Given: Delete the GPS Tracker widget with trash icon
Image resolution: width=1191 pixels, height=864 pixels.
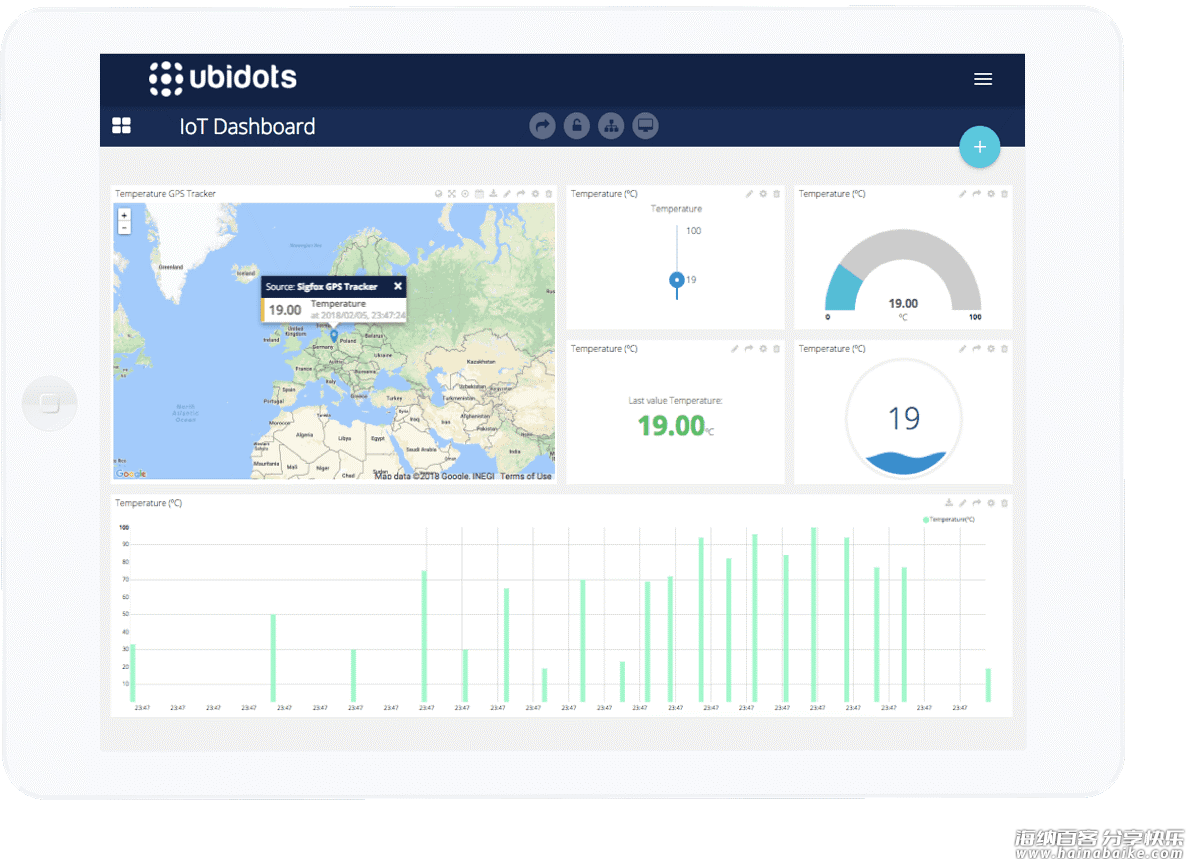Looking at the screenshot, I should pos(548,194).
